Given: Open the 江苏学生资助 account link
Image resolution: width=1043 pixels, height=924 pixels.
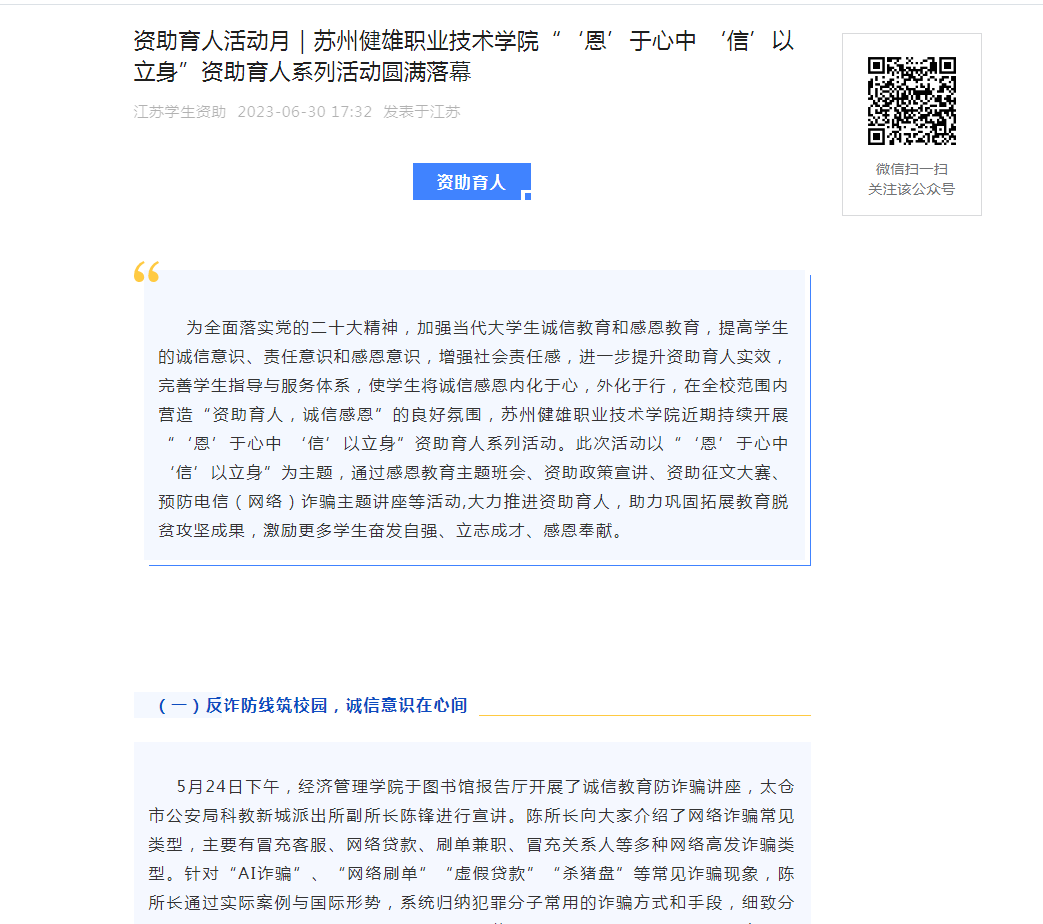Looking at the screenshot, I should click(180, 112).
